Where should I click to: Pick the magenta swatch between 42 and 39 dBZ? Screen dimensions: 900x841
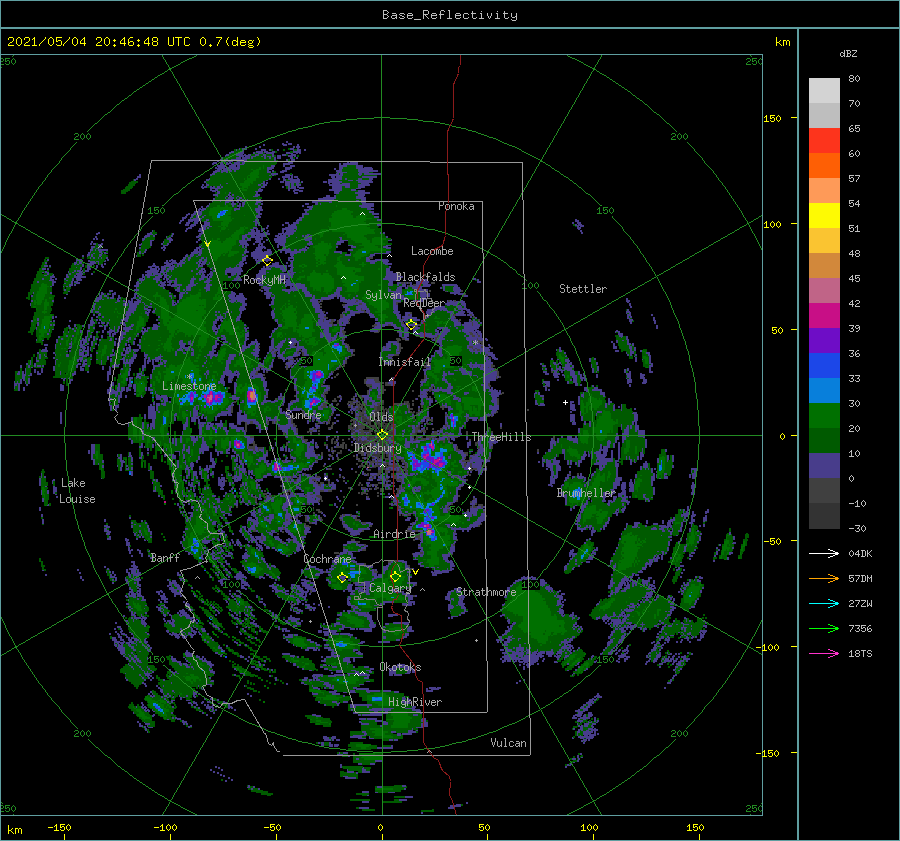coord(824,316)
